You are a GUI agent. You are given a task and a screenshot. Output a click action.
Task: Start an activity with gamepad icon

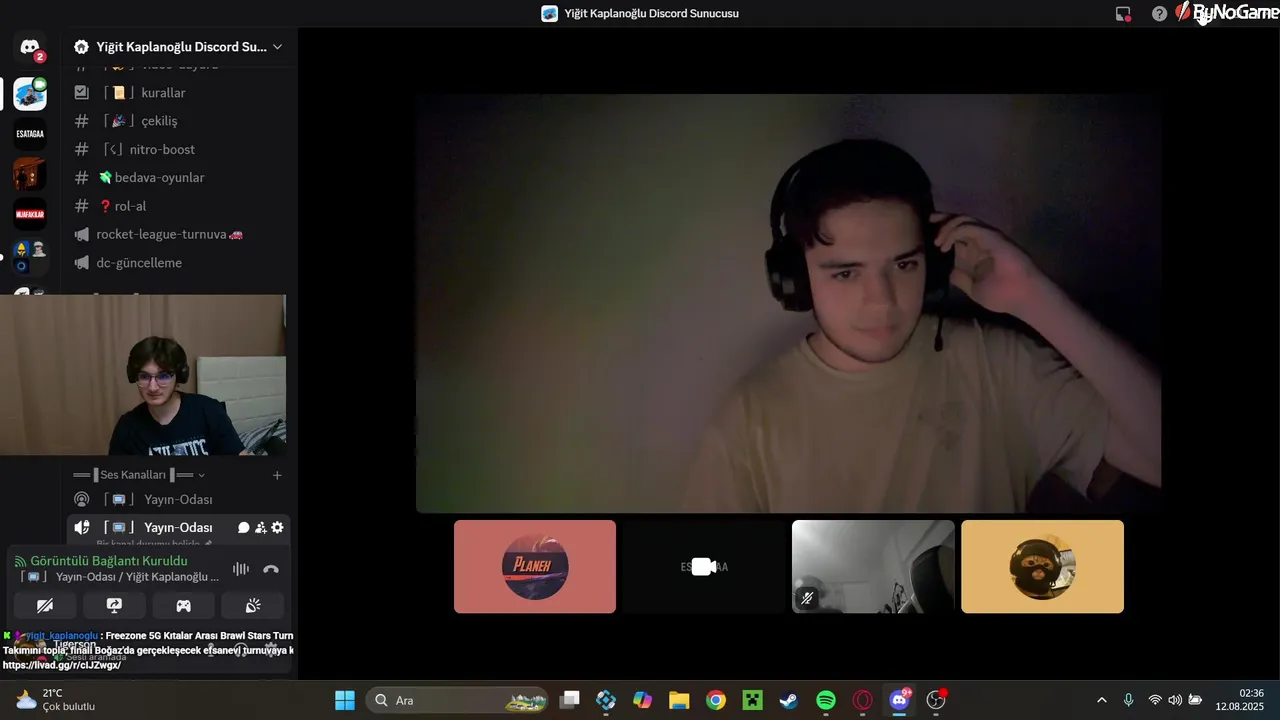[x=184, y=605]
